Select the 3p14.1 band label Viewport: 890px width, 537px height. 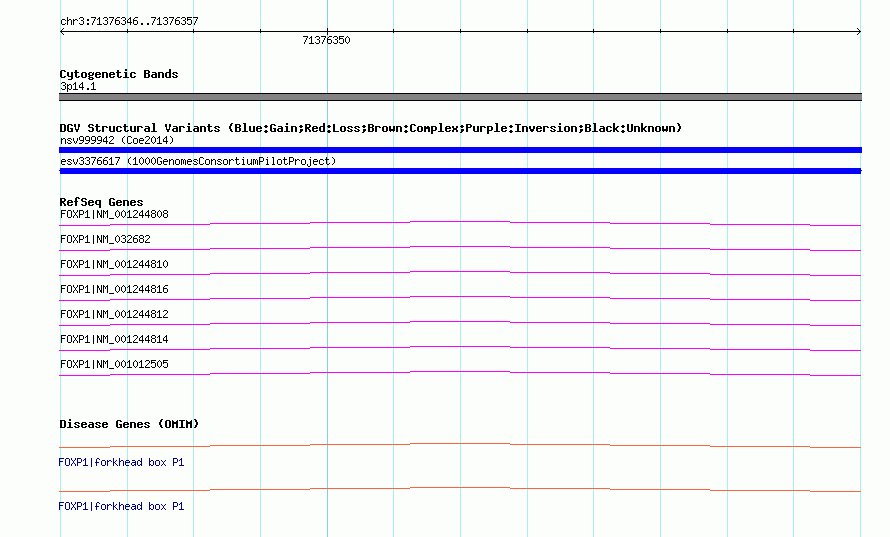(x=78, y=86)
